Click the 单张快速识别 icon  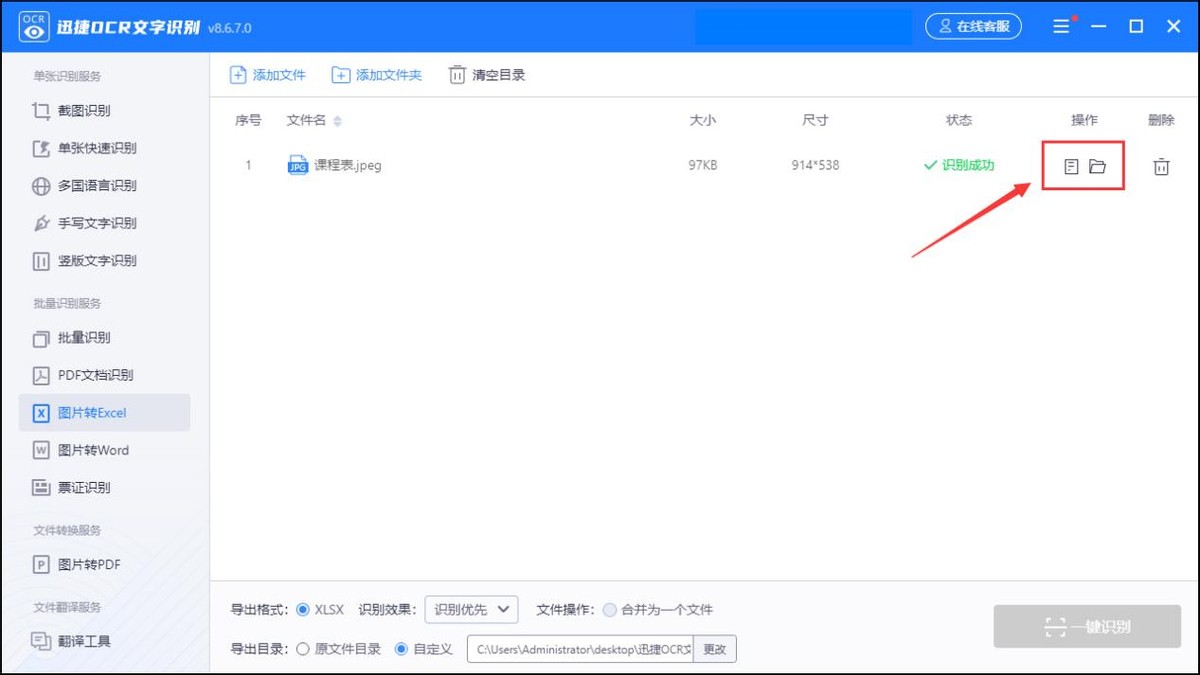tap(41, 148)
